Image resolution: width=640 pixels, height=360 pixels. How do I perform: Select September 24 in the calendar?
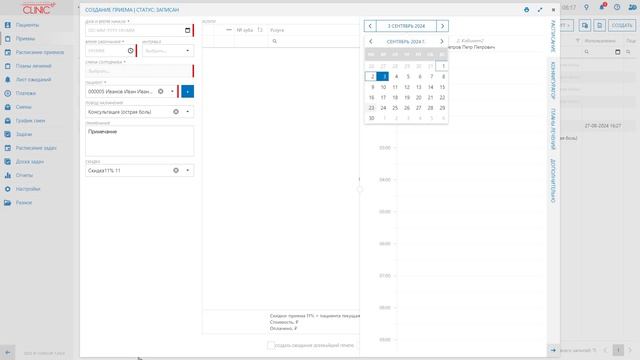click(x=383, y=108)
